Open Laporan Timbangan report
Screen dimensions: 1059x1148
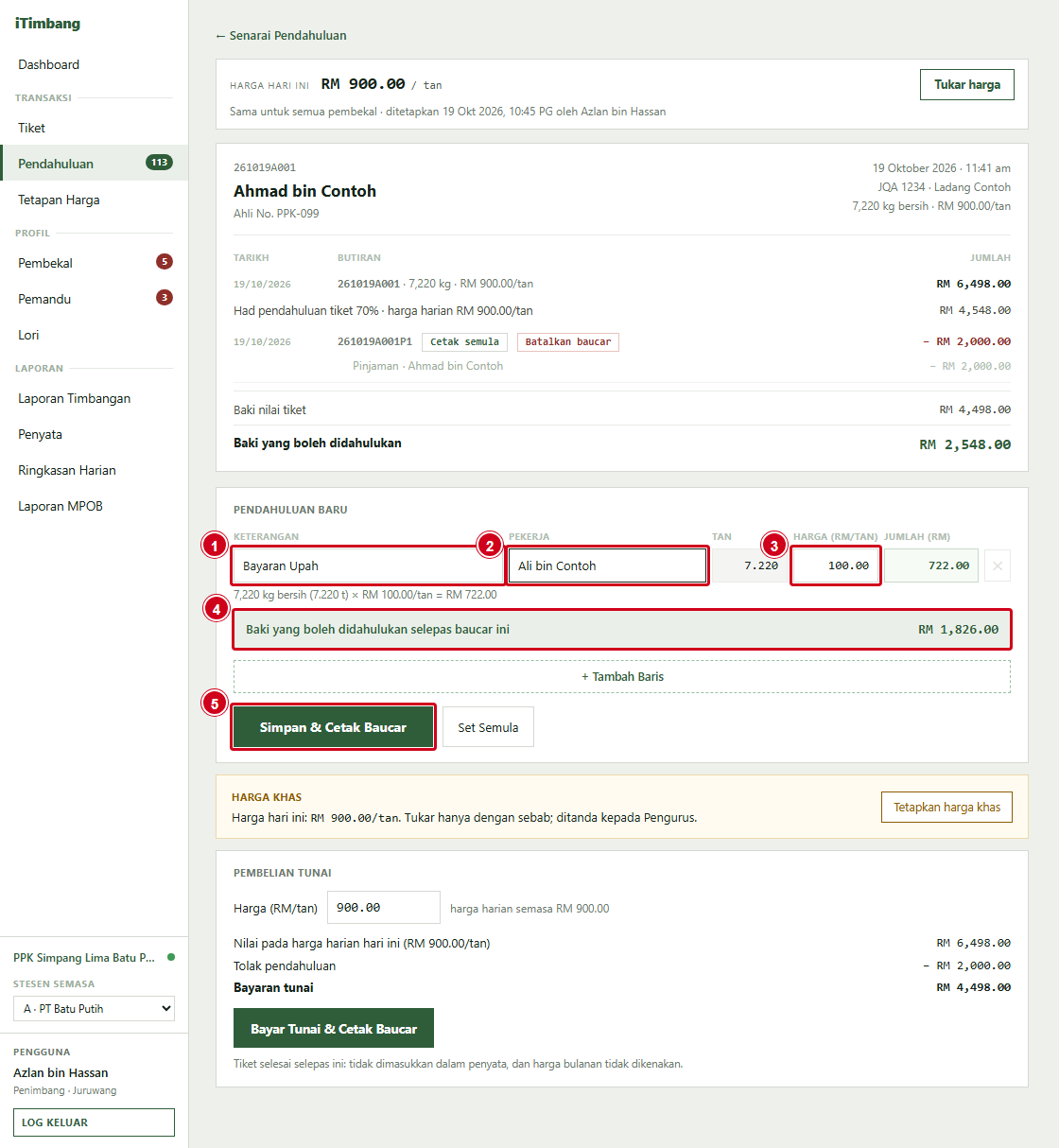[74, 398]
